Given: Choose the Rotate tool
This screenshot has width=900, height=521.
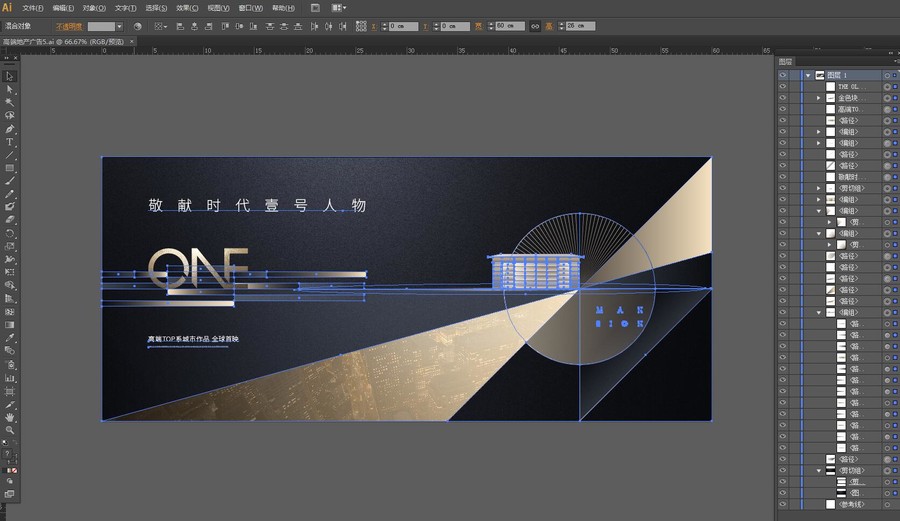Looking at the screenshot, I should (10, 233).
